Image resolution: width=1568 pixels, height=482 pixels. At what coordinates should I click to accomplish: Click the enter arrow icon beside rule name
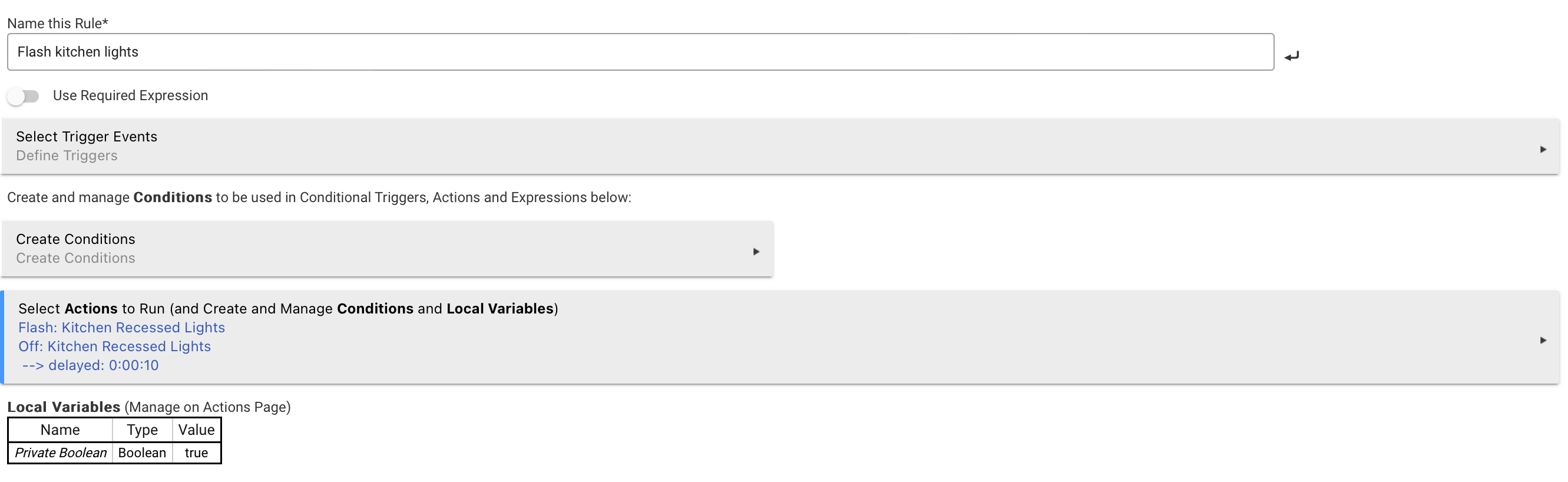pos(1291,56)
